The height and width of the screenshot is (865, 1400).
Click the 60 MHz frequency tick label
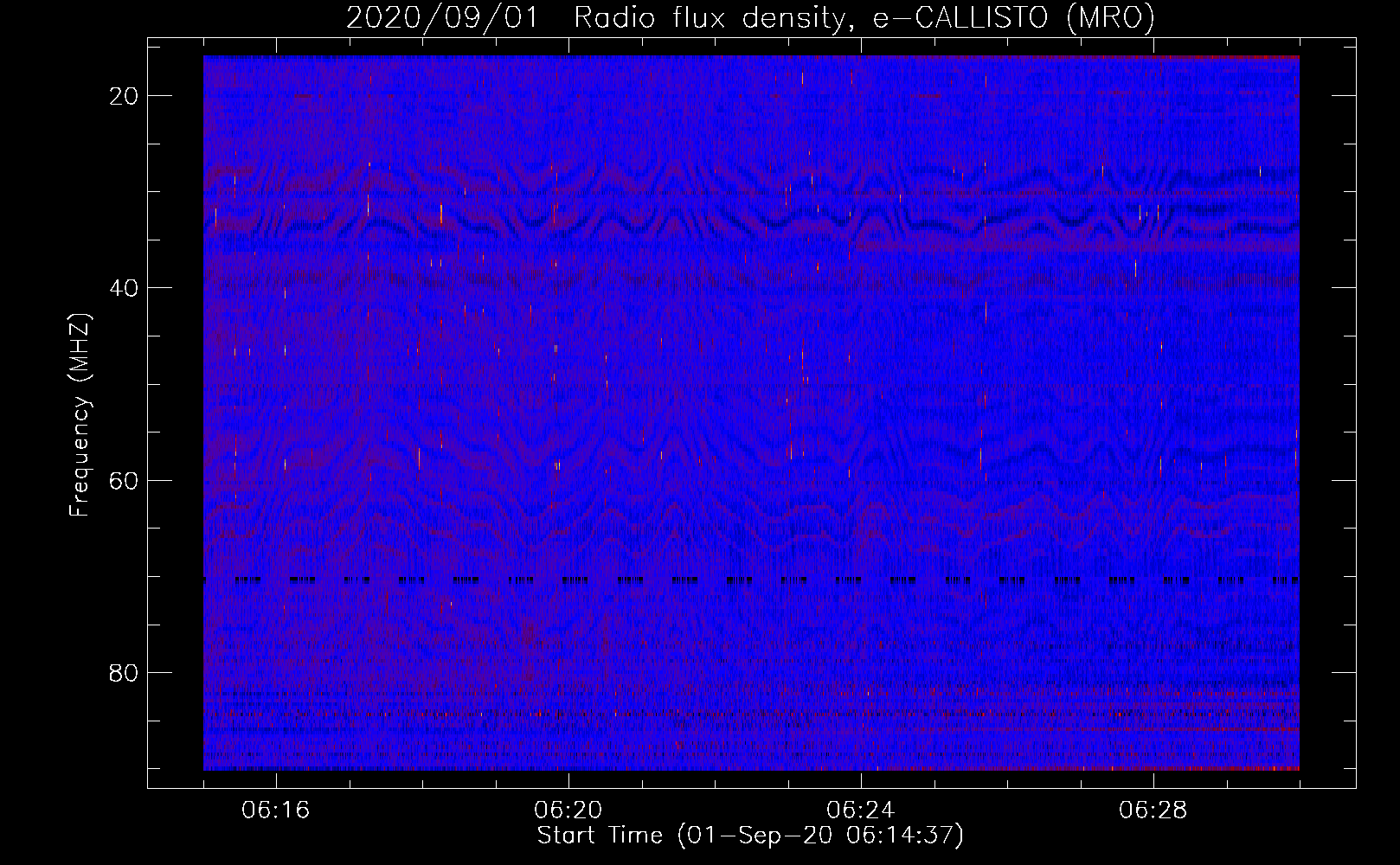pyautogui.click(x=125, y=481)
